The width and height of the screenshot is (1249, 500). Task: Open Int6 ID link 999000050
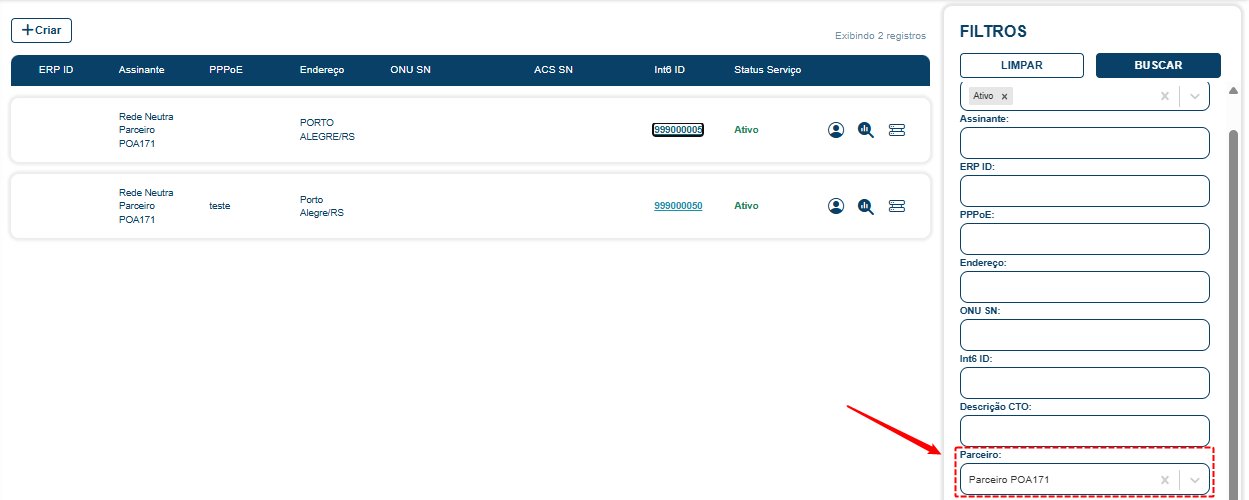(678, 206)
